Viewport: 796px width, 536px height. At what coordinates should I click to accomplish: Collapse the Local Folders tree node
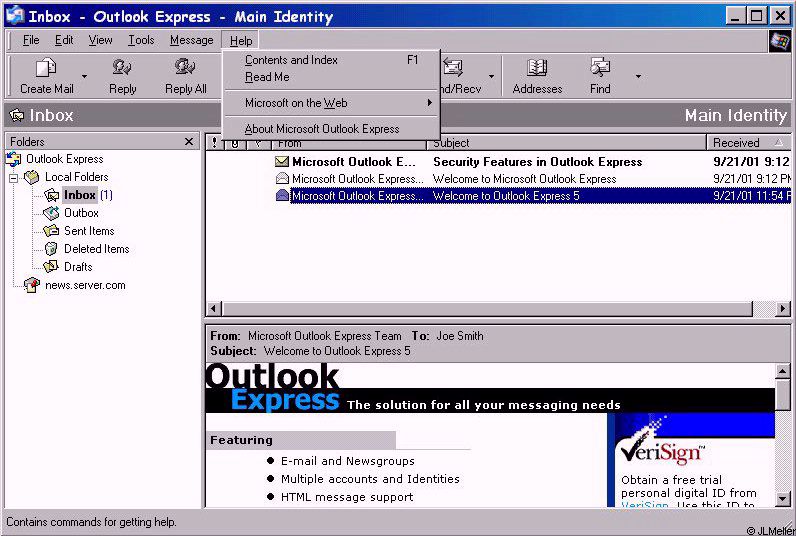[x=14, y=178]
